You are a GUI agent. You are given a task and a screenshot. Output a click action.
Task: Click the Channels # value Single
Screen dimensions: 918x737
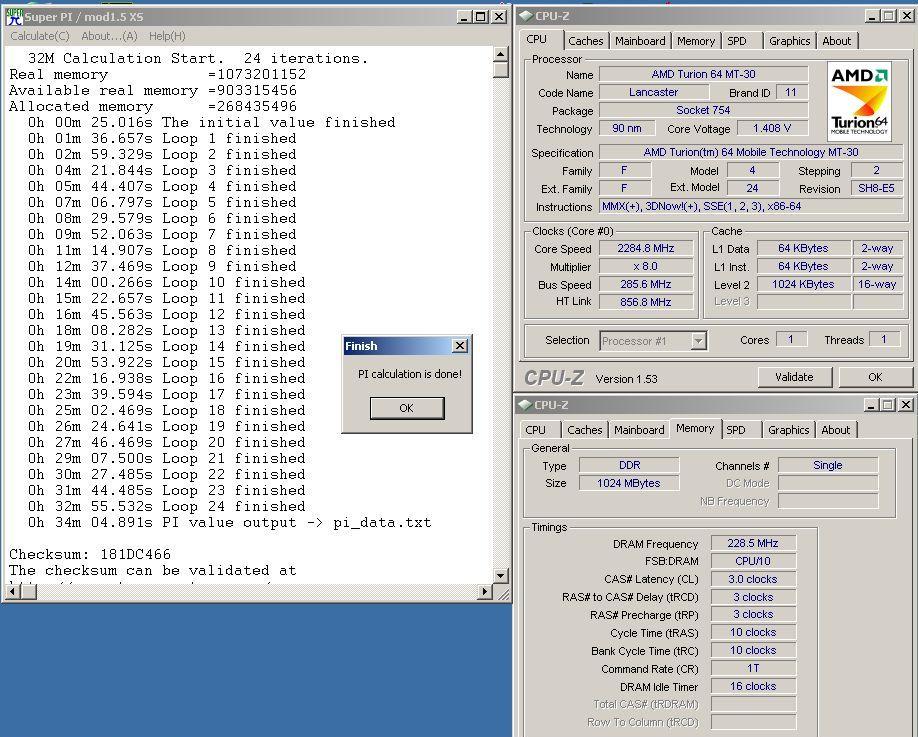(x=828, y=465)
